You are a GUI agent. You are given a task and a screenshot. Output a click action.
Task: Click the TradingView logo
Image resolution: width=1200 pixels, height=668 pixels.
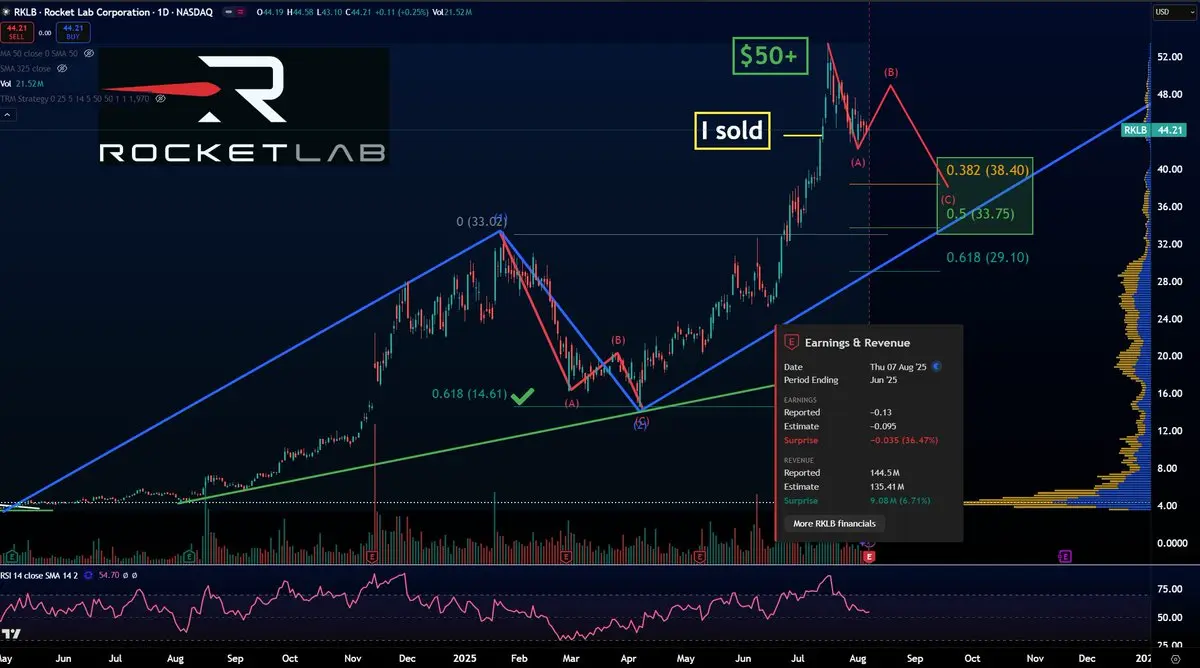coord(12,635)
